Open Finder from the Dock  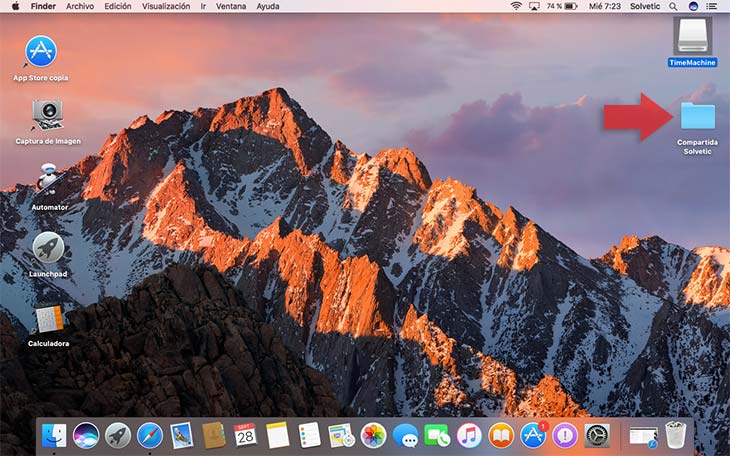tap(54, 436)
